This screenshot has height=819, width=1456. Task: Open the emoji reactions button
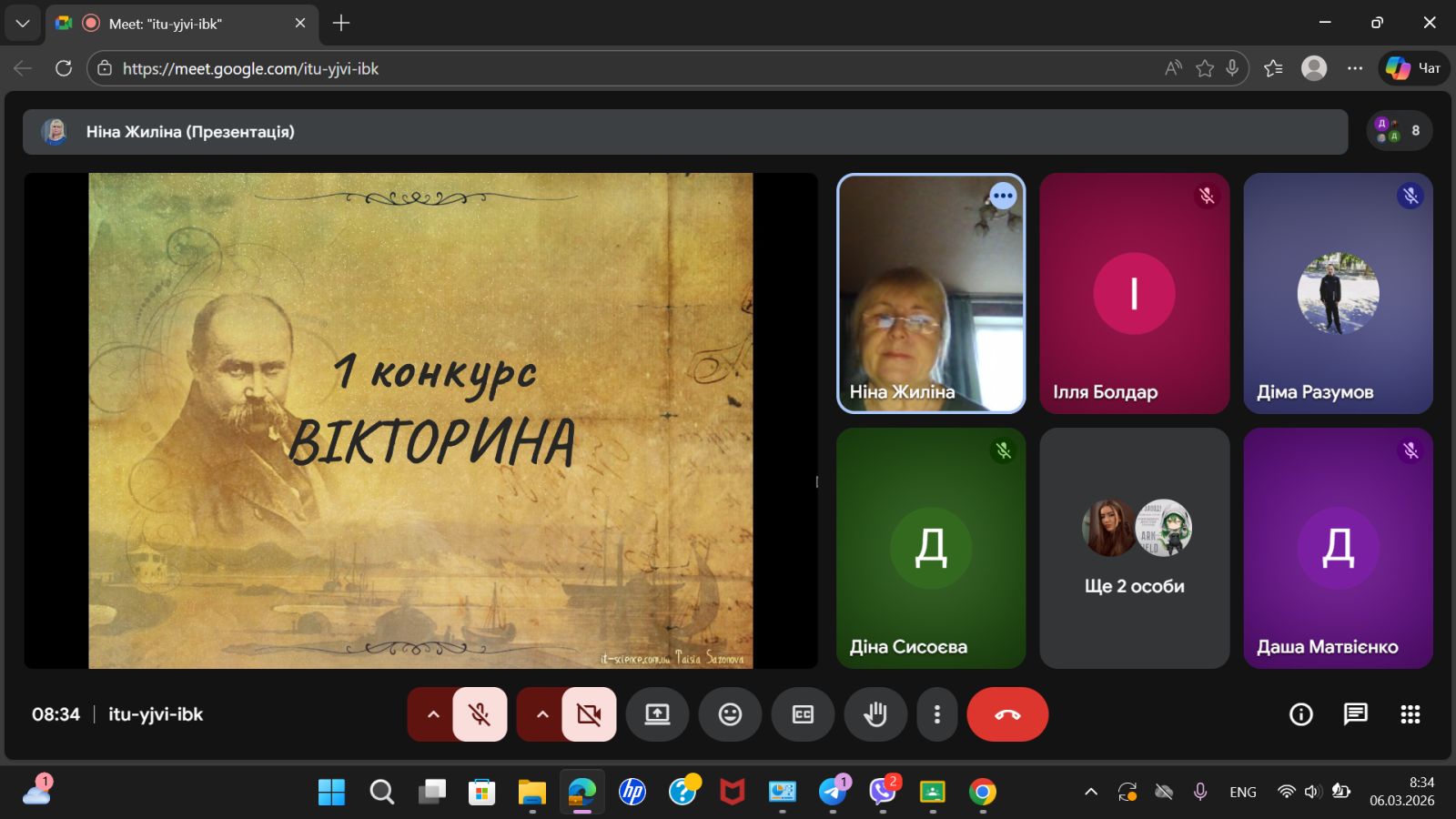(730, 714)
